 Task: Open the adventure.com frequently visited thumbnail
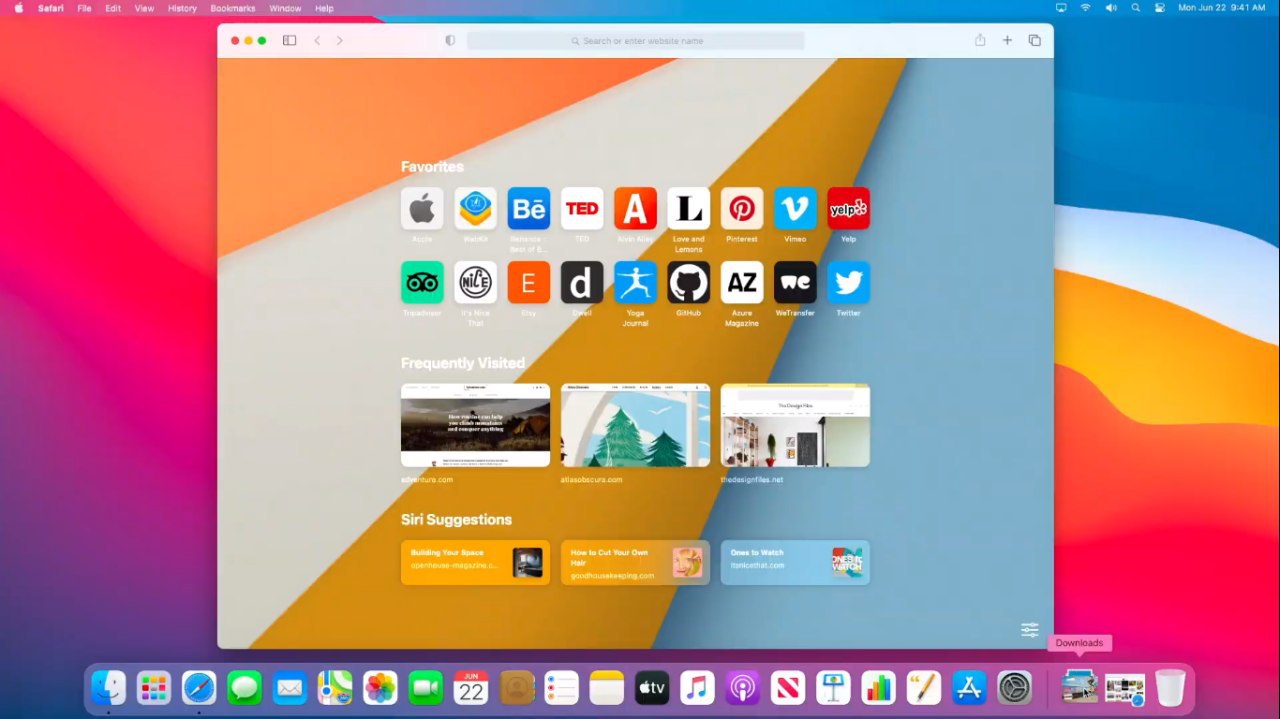pos(475,425)
